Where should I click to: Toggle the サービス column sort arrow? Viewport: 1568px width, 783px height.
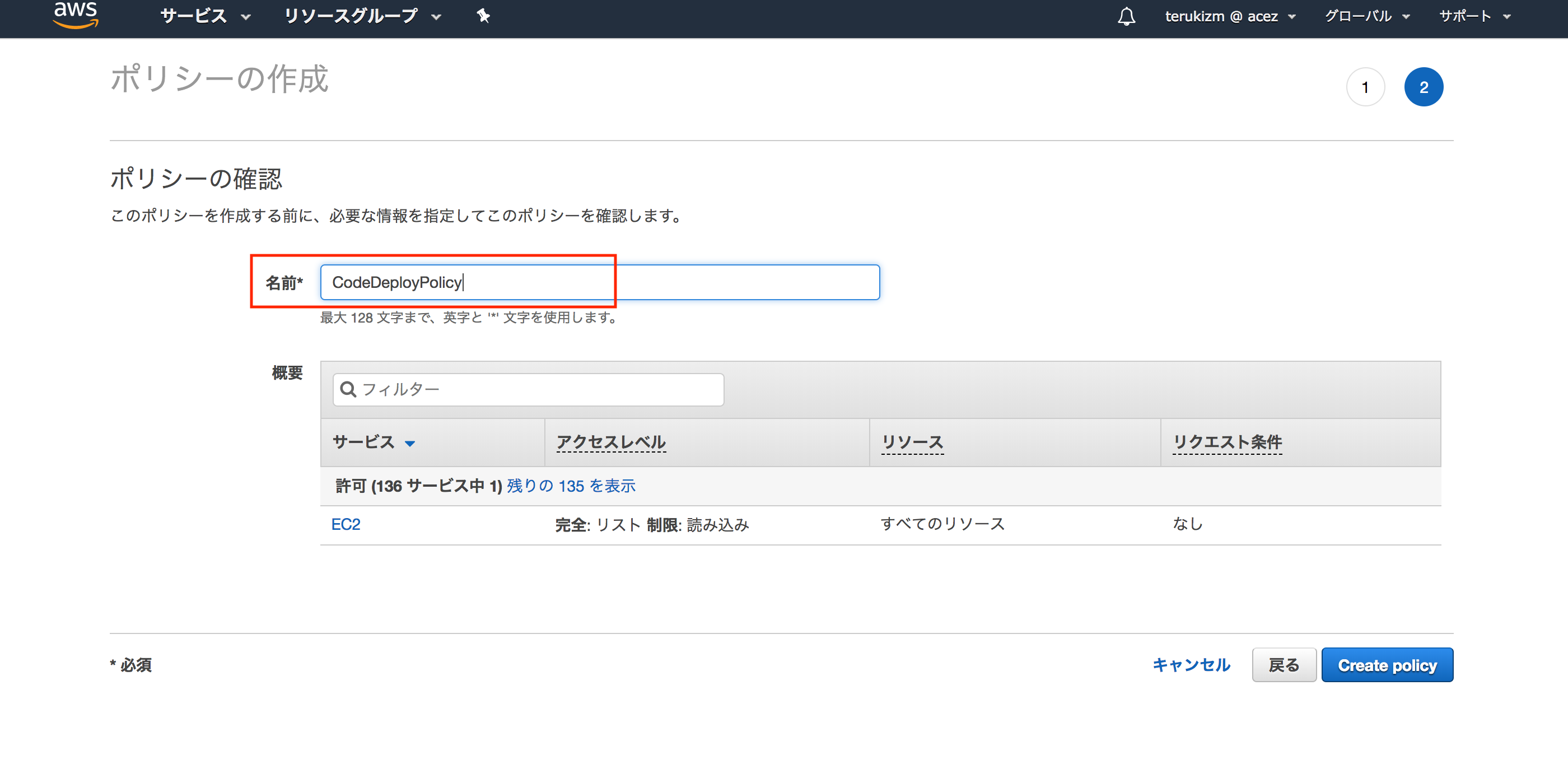(410, 443)
